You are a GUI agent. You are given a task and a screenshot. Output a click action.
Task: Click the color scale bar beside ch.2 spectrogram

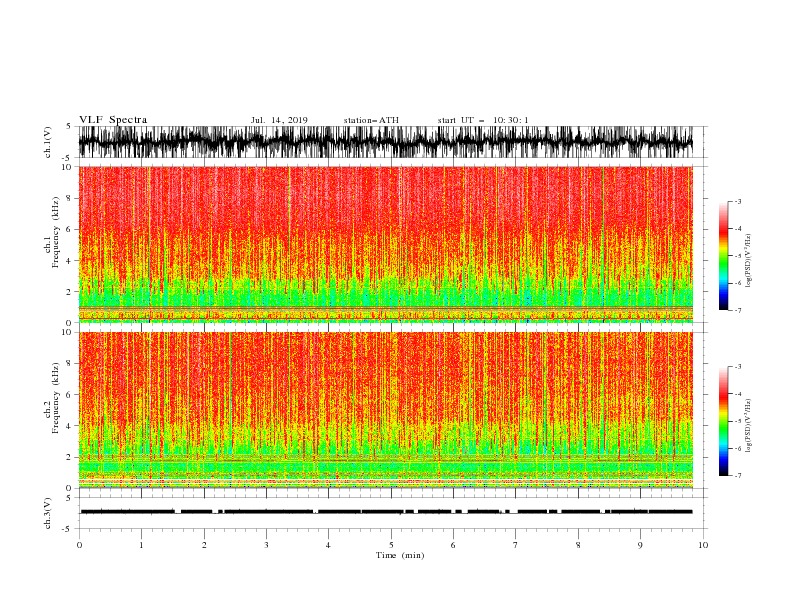pos(723,421)
